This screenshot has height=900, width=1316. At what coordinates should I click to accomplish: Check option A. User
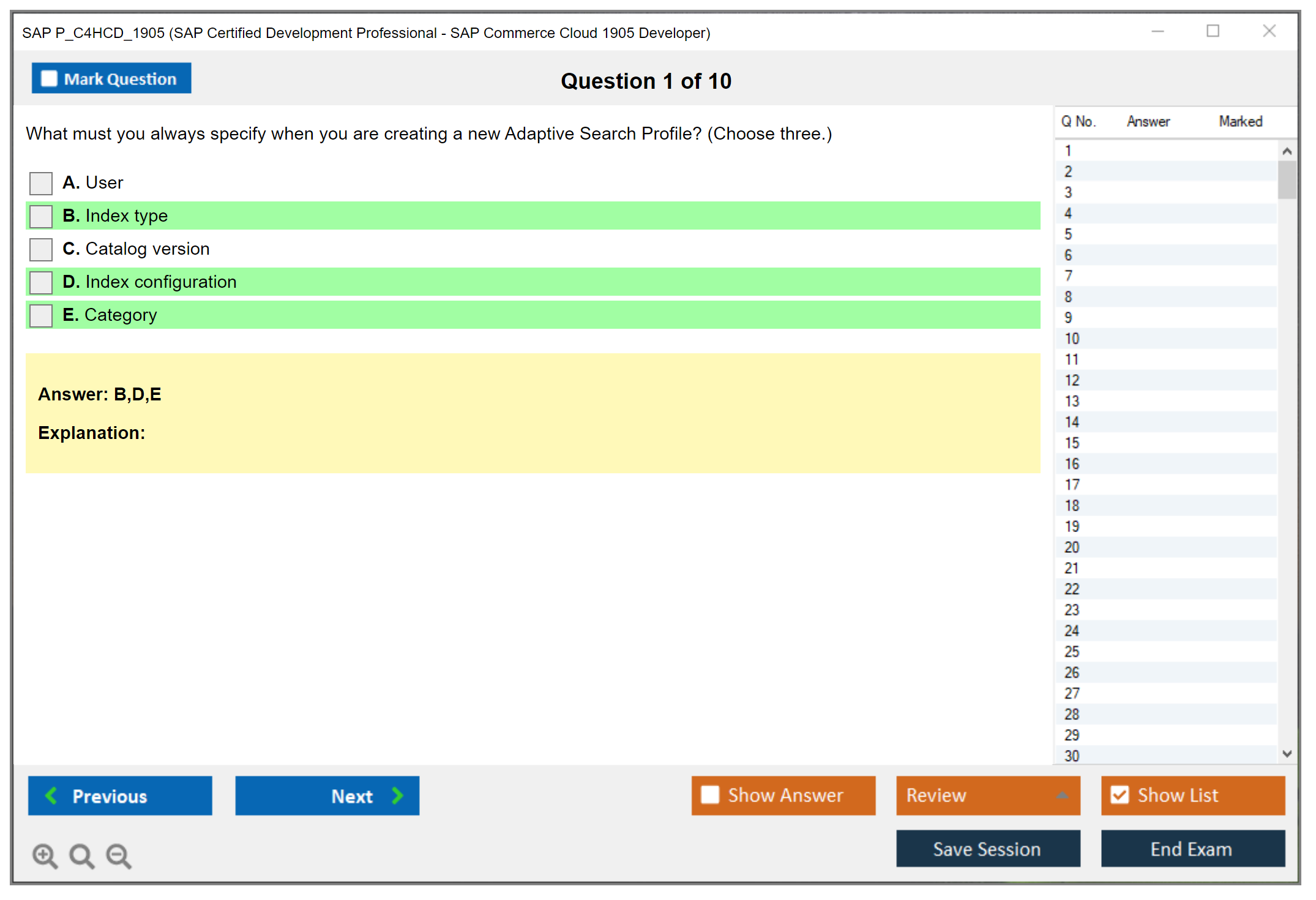41,183
